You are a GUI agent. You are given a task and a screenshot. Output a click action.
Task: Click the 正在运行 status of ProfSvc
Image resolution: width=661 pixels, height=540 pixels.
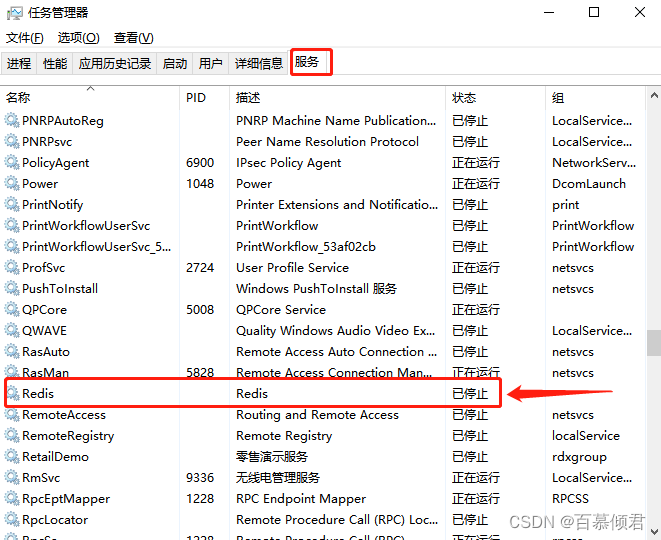tap(476, 268)
